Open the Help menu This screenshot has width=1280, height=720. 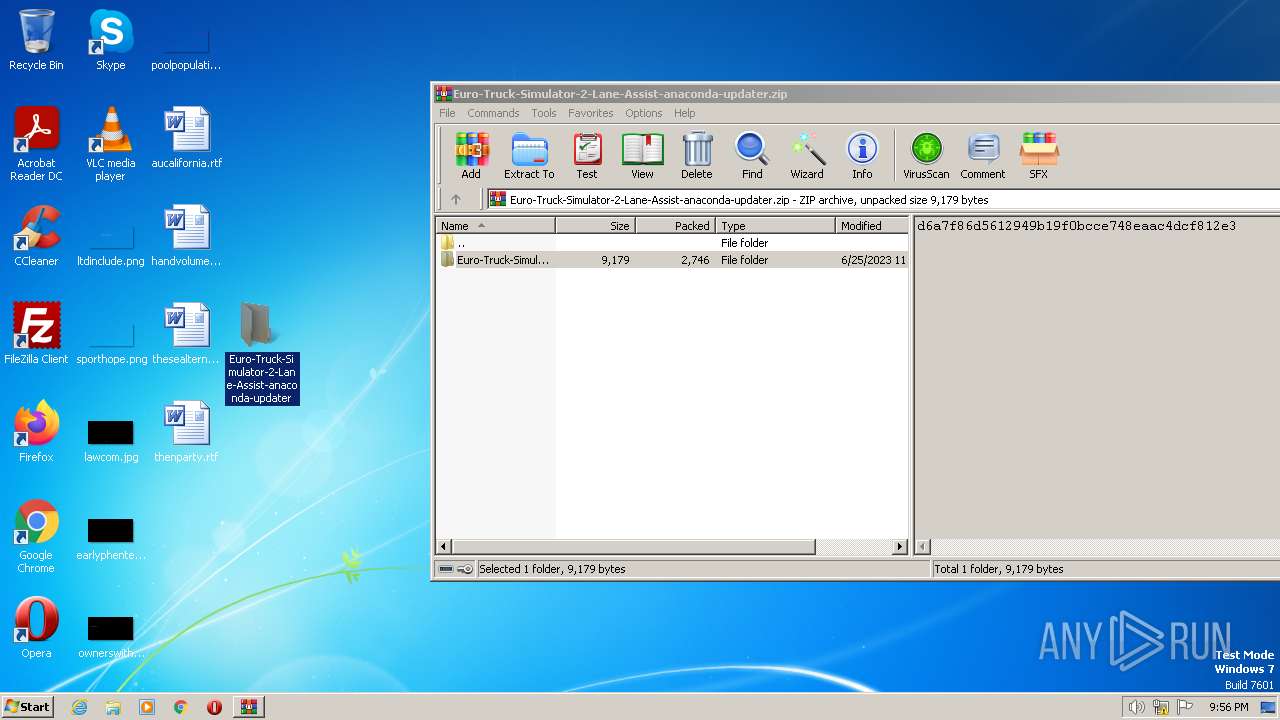(x=685, y=113)
